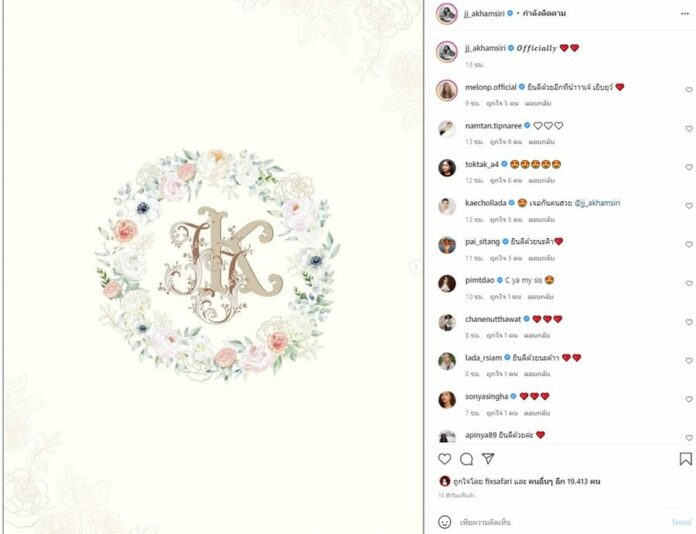Focus the add comment input field
696x534 pixels.
[x=564, y=522]
